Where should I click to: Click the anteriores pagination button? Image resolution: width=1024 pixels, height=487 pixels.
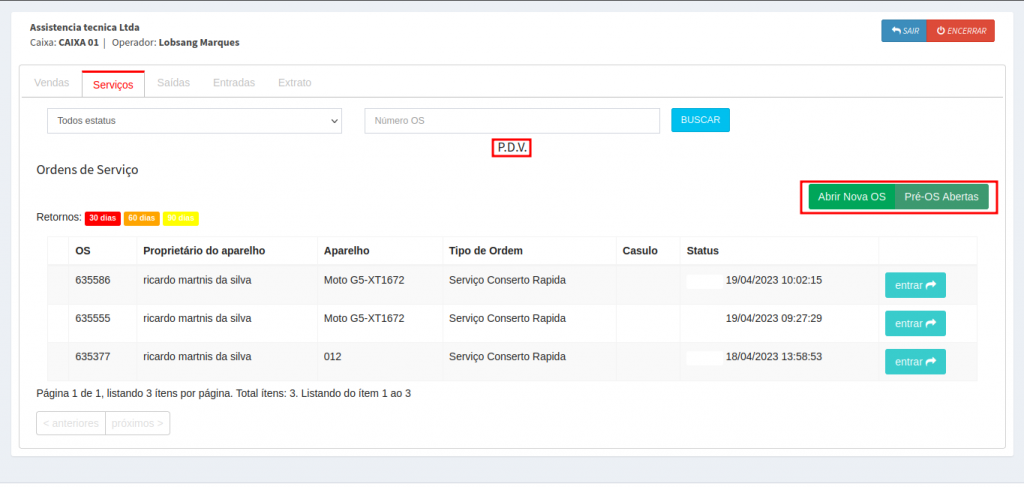[71, 423]
